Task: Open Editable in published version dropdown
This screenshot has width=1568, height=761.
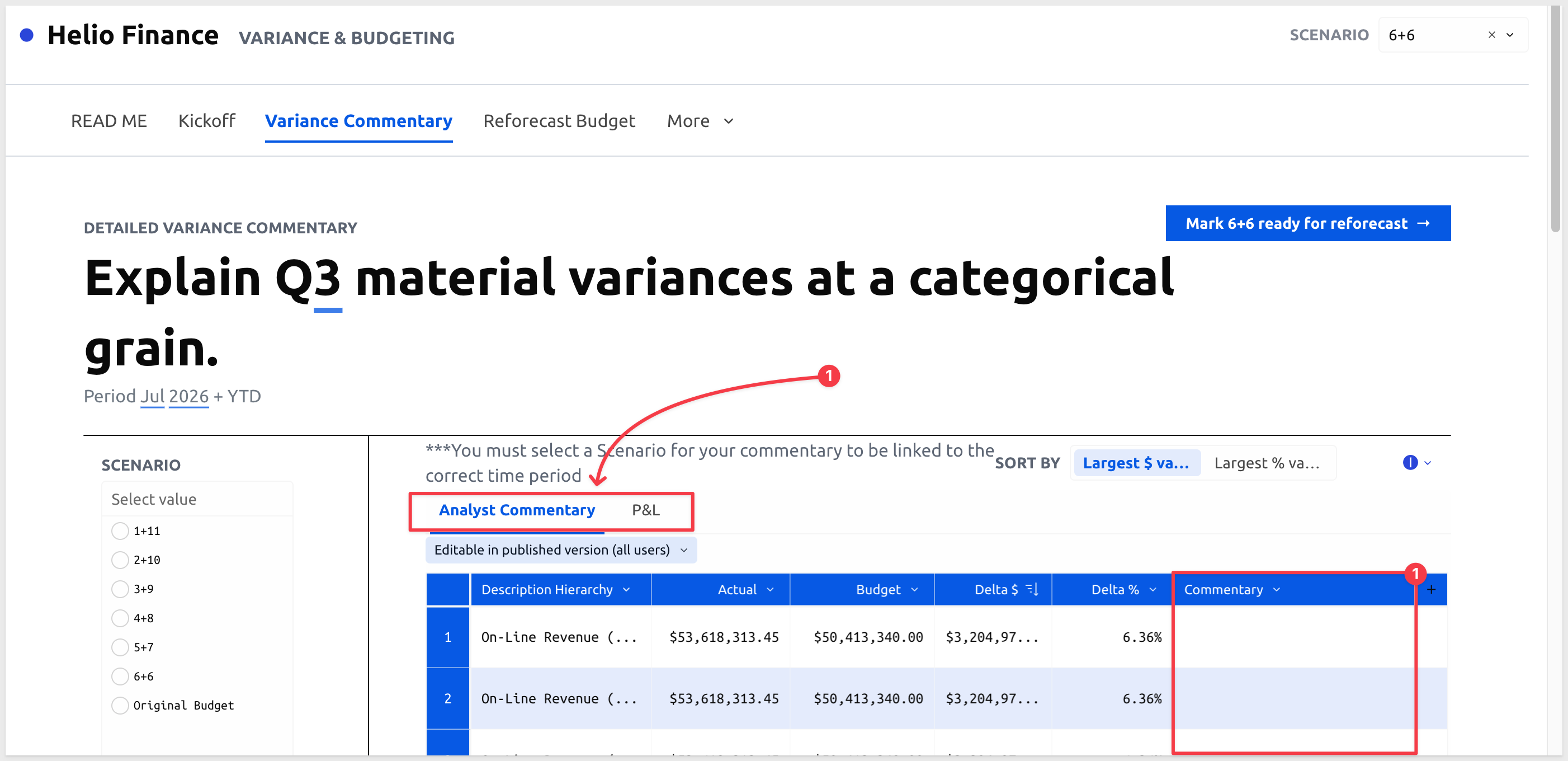Action: 561,549
